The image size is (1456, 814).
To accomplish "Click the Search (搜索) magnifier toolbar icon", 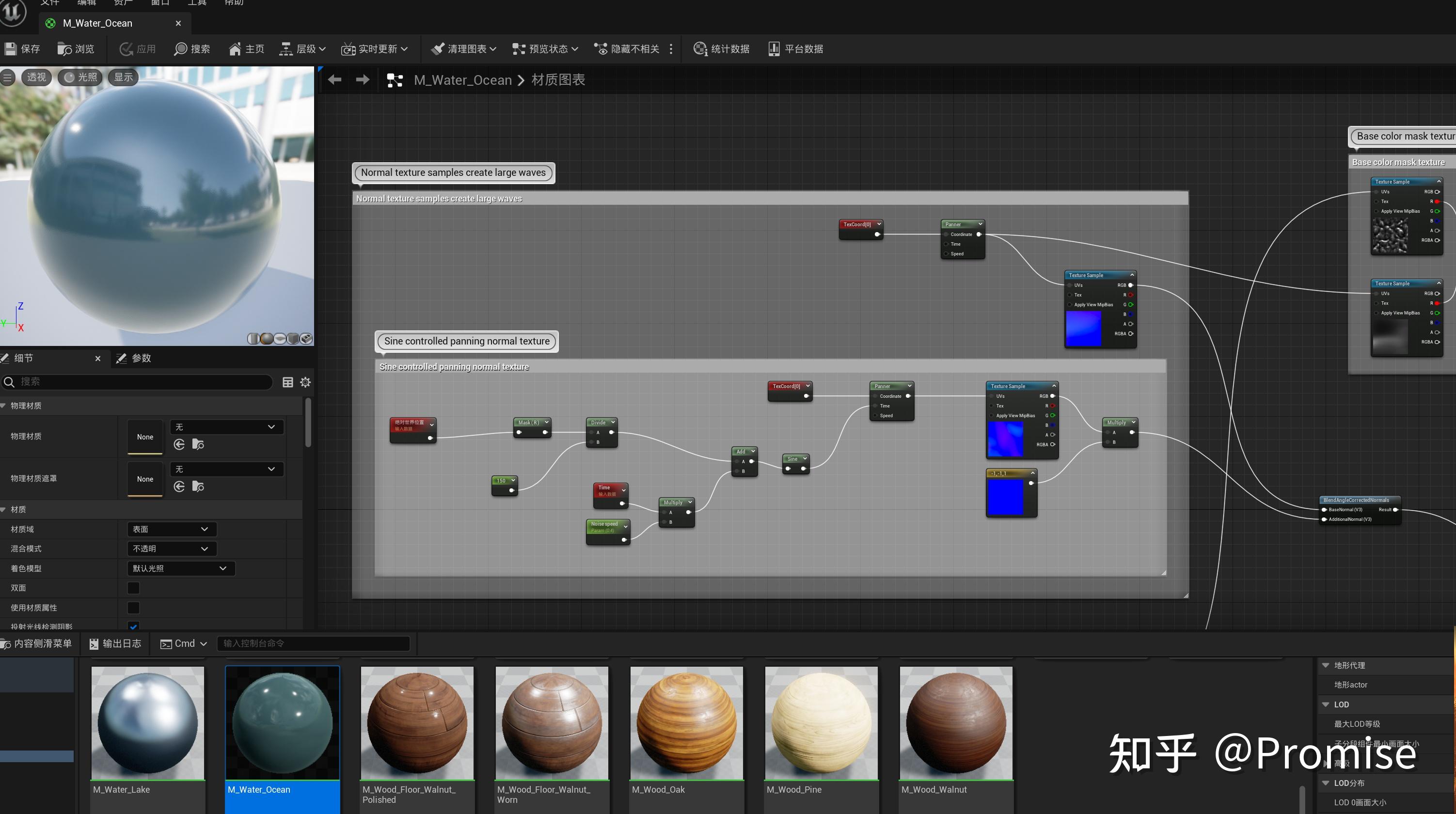I will [180, 49].
